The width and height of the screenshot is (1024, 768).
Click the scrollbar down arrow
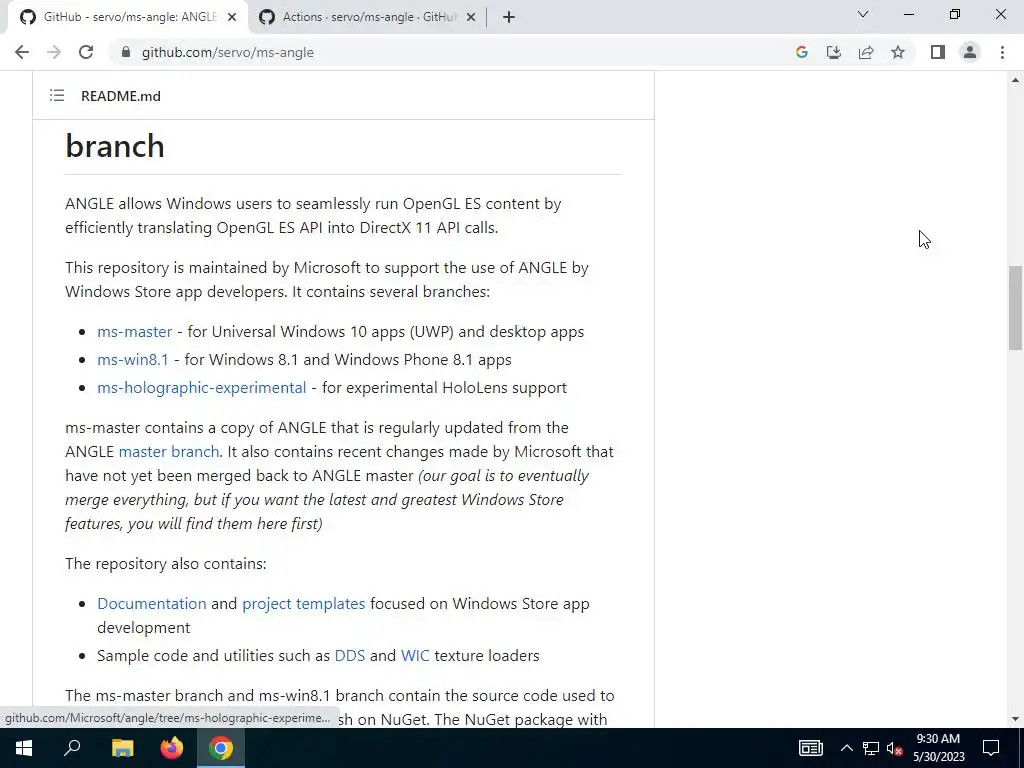[x=1015, y=719]
